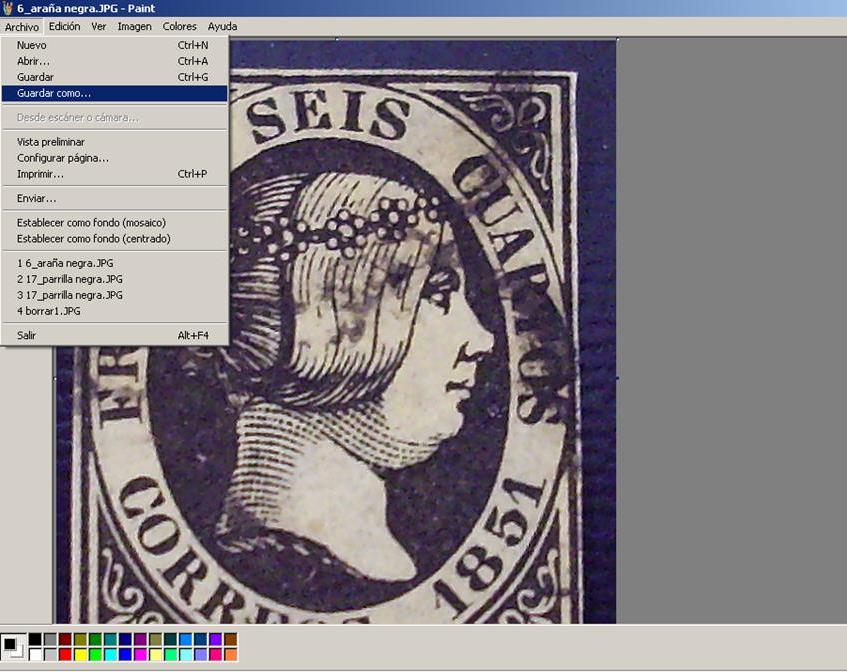Viewport: 847px width, 672px height.
Task: Choose Nuevo from the Archivo menu
Action: pyautogui.click(x=115, y=45)
